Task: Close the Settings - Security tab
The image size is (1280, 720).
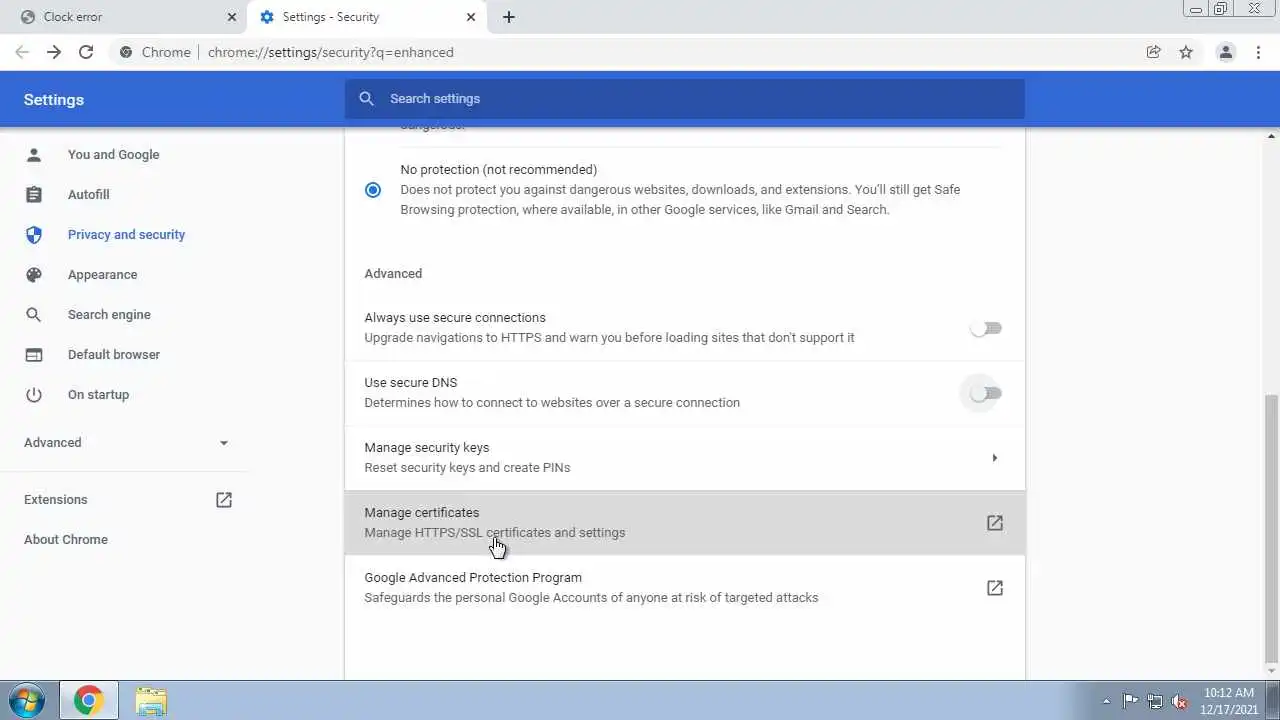Action: click(x=471, y=17)
